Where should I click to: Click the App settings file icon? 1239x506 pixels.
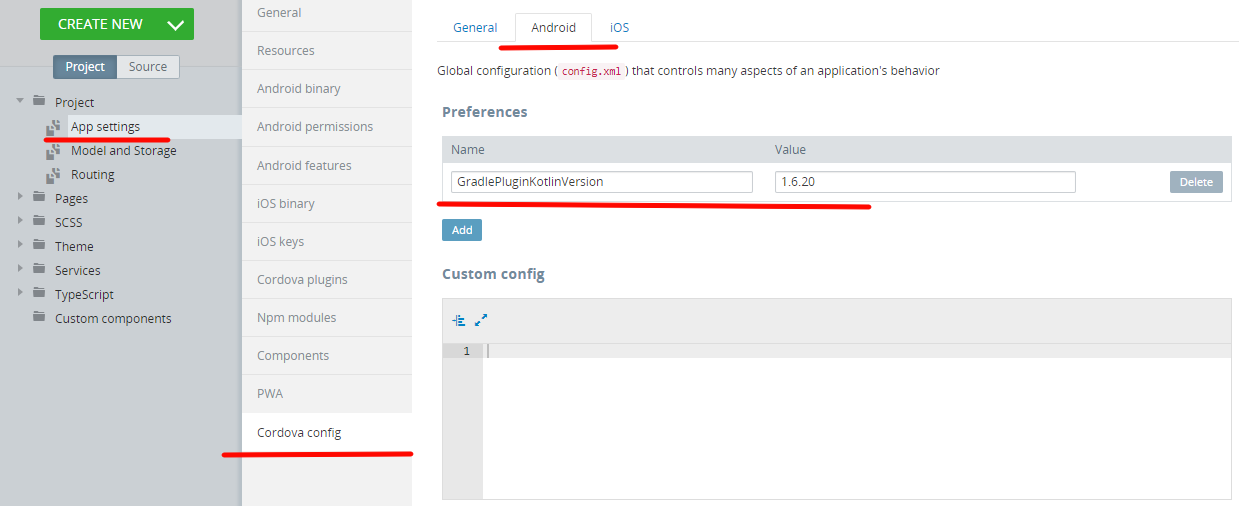click(x=54, y=127)
